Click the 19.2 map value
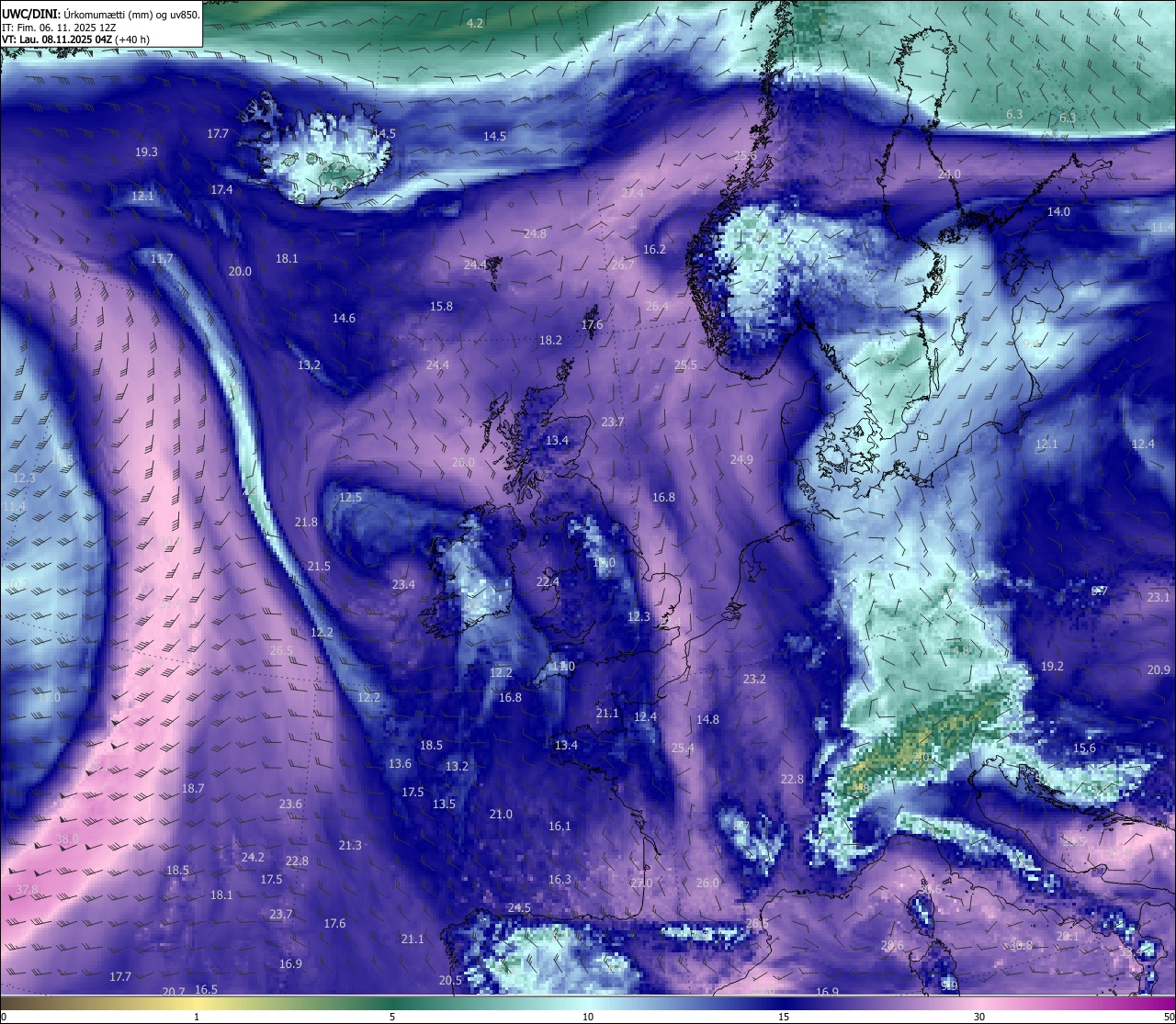This screenshot has width=1176, height=1024. click(x=1052, y=666)
